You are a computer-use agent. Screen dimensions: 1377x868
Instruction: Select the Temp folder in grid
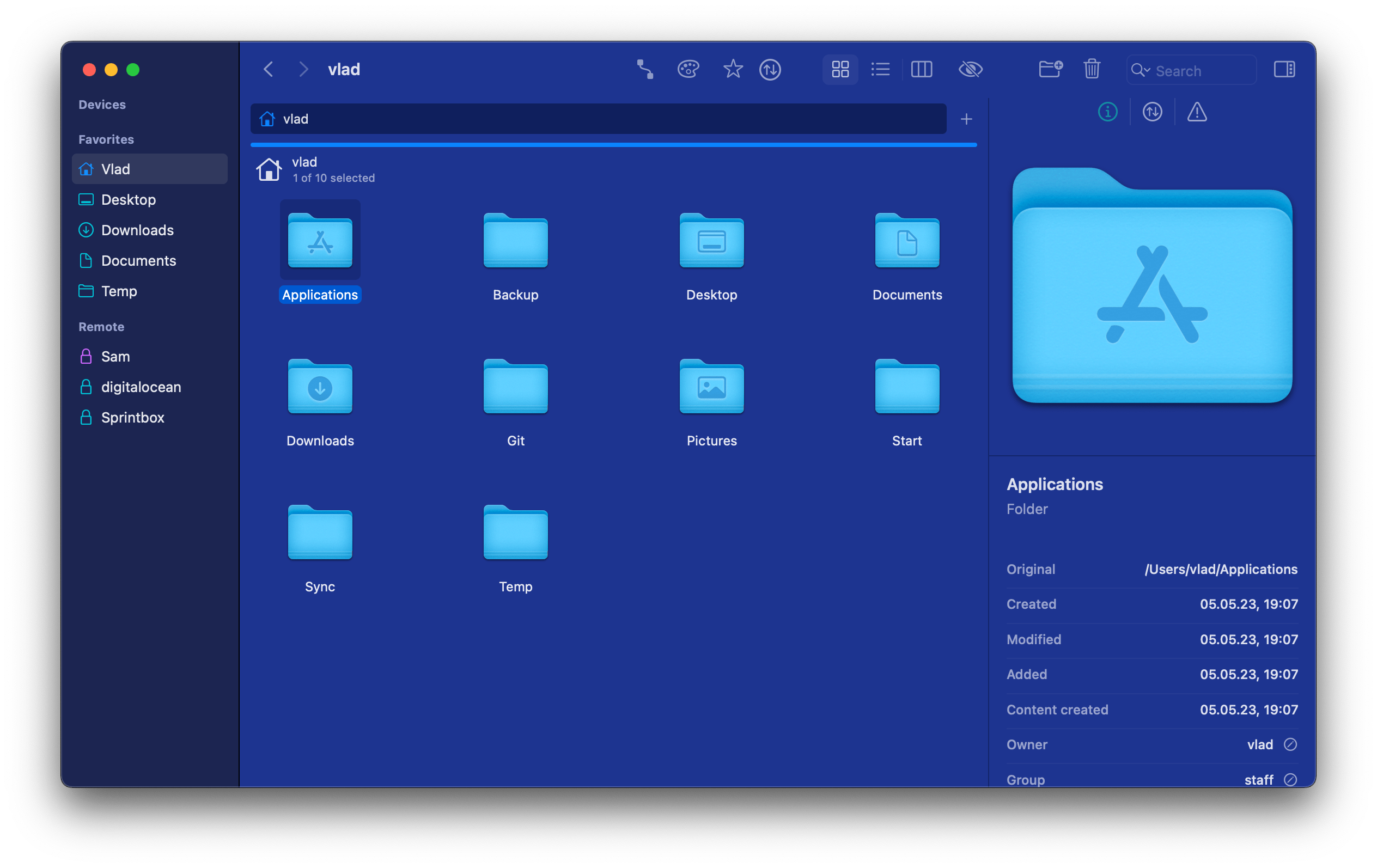click(516, 533)
